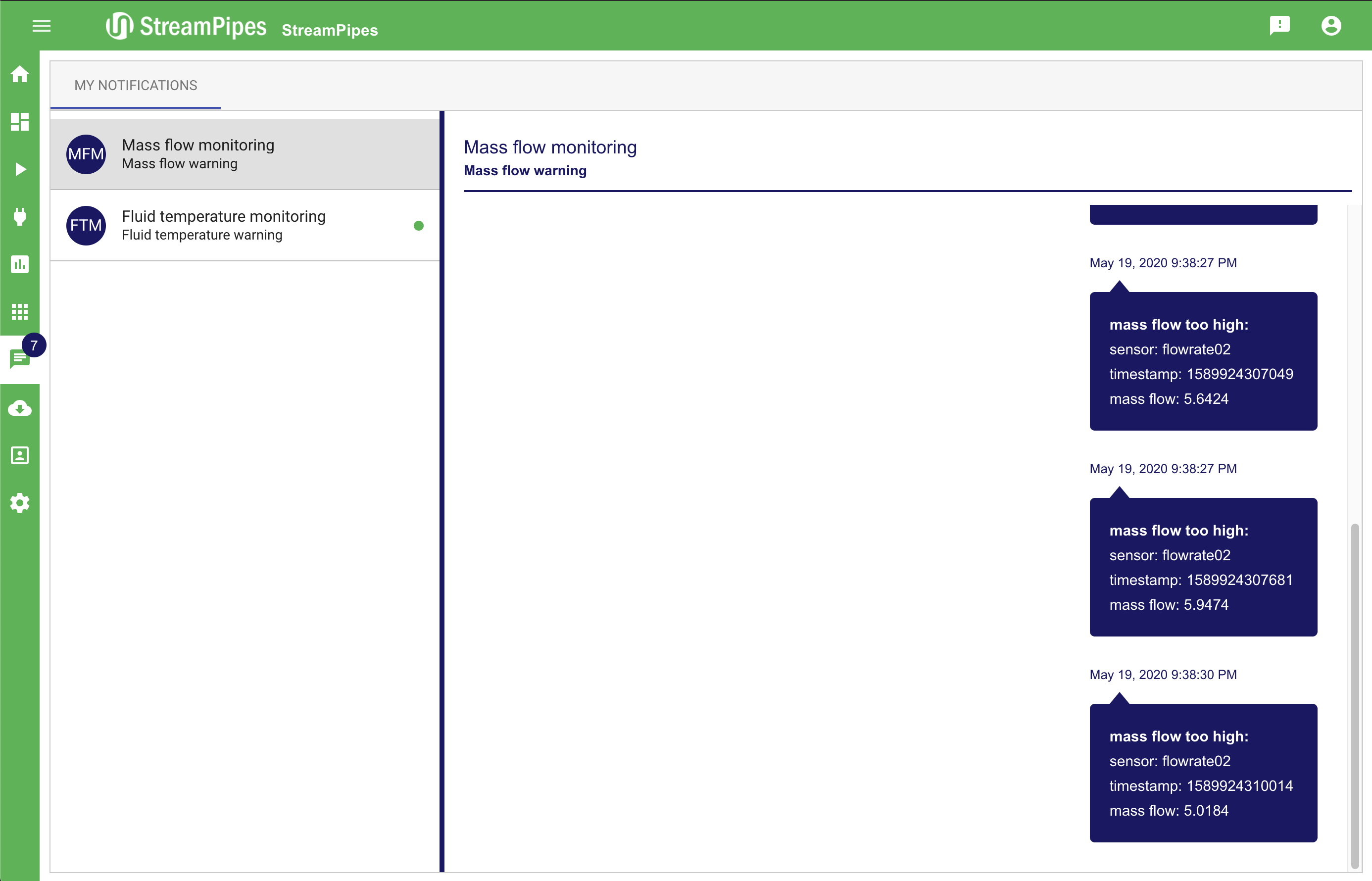1372x881 pixels.
Task: Select the MY NOTIFICATIONS tab
Action: tap(136, 85)
